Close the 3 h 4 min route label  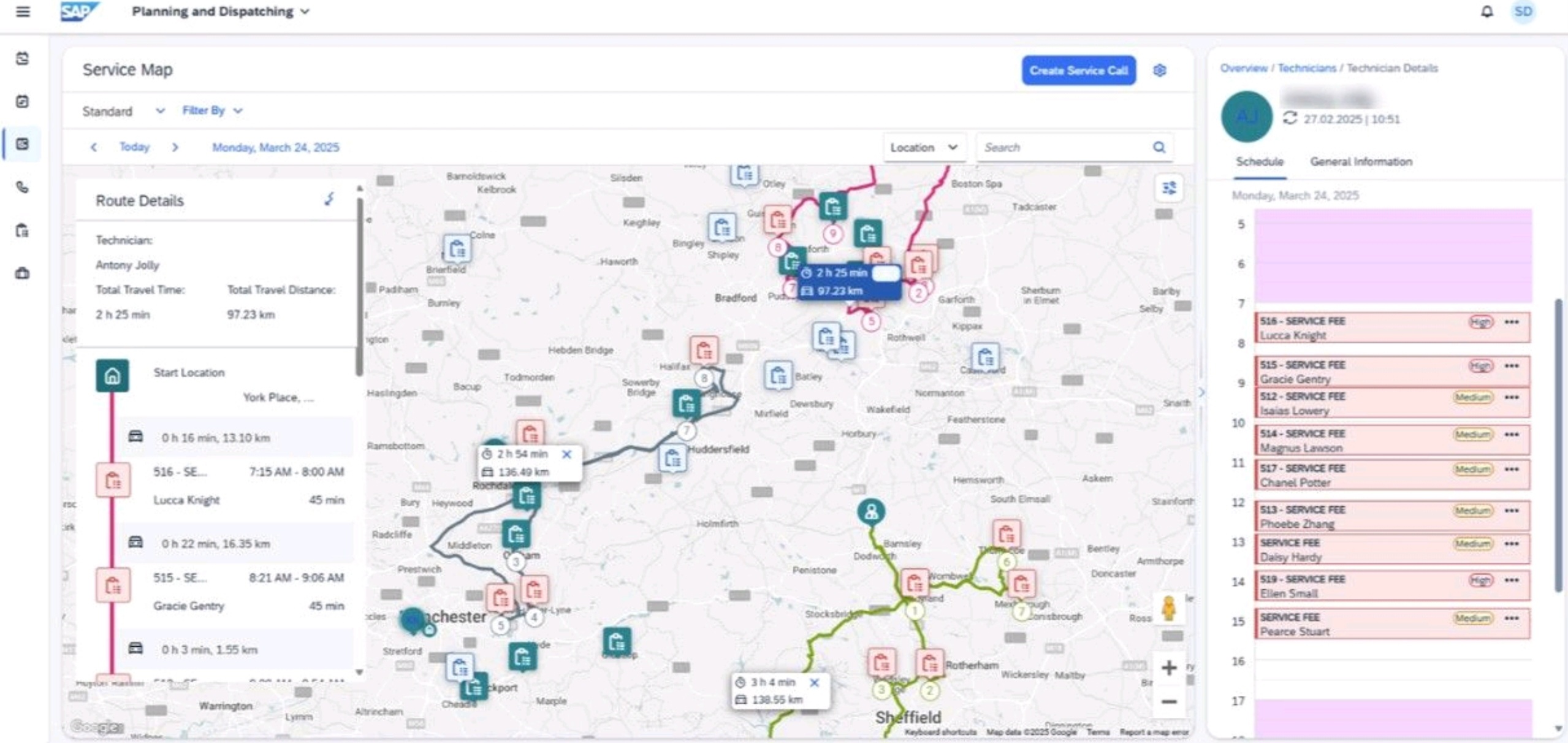point(814,682)
